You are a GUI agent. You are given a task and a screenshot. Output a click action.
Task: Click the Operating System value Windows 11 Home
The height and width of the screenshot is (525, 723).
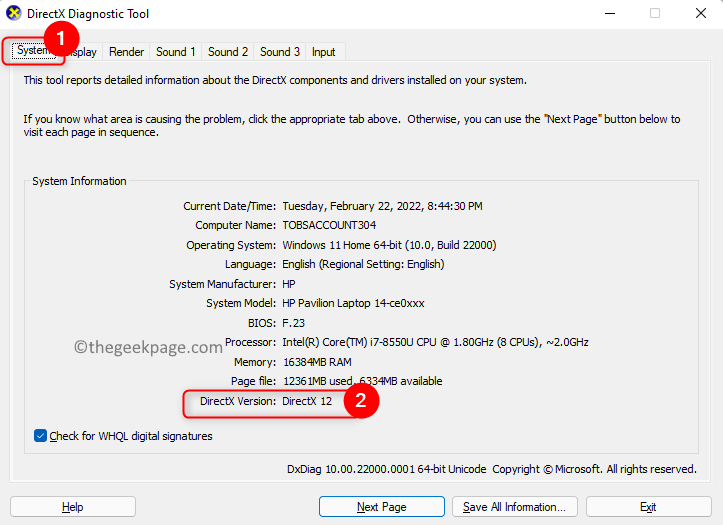389,245
